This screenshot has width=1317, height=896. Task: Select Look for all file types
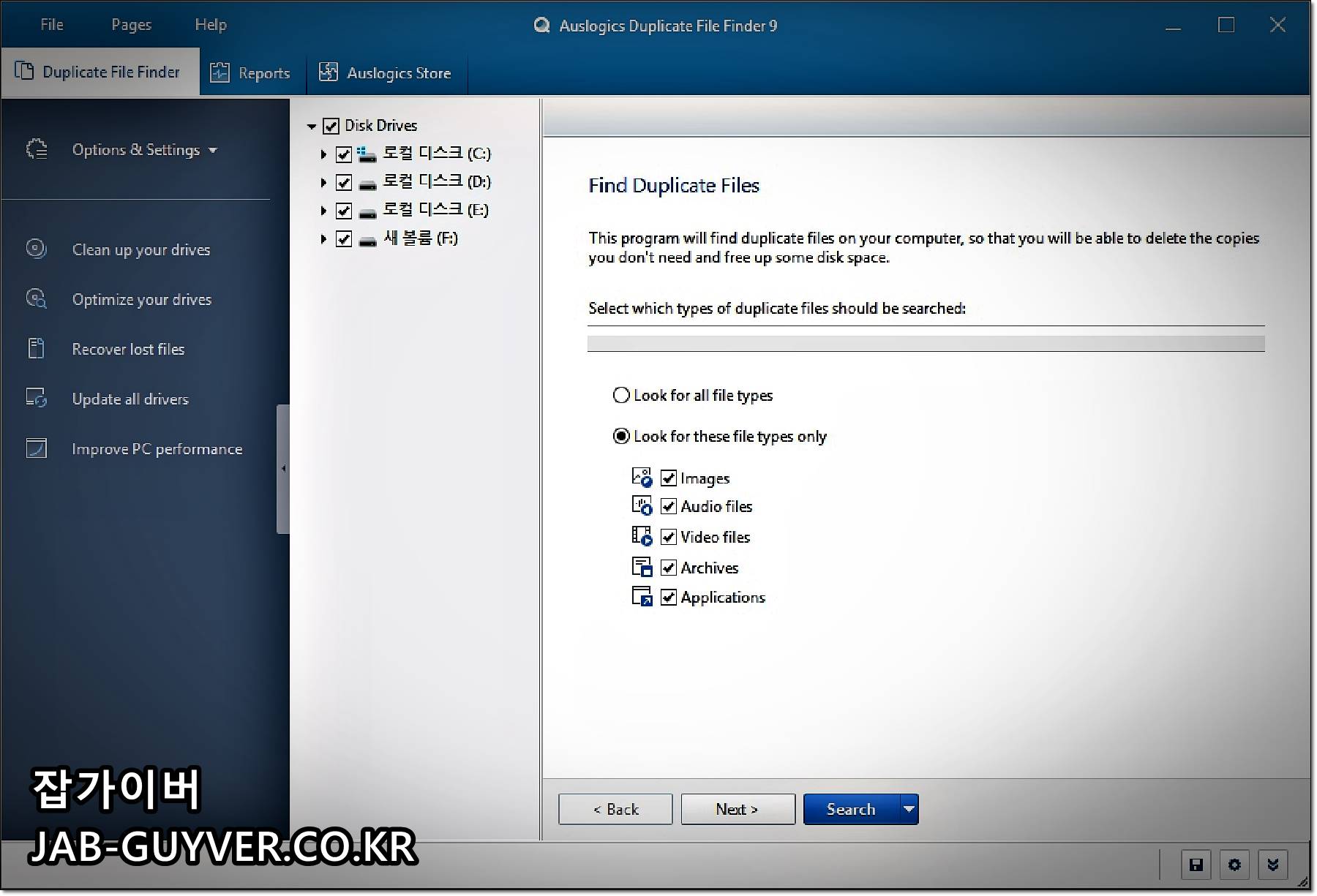[621, 395]
